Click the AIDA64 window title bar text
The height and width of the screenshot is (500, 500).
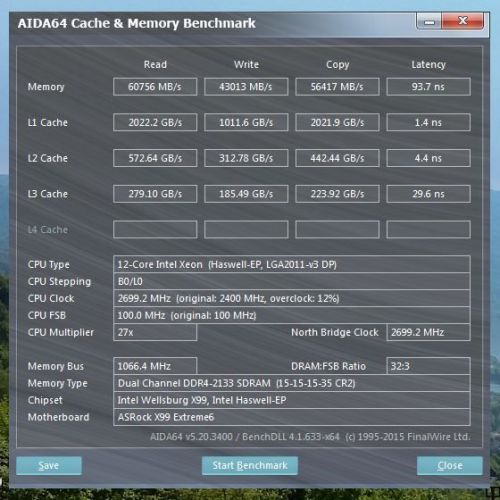click(x=137, y=23)
